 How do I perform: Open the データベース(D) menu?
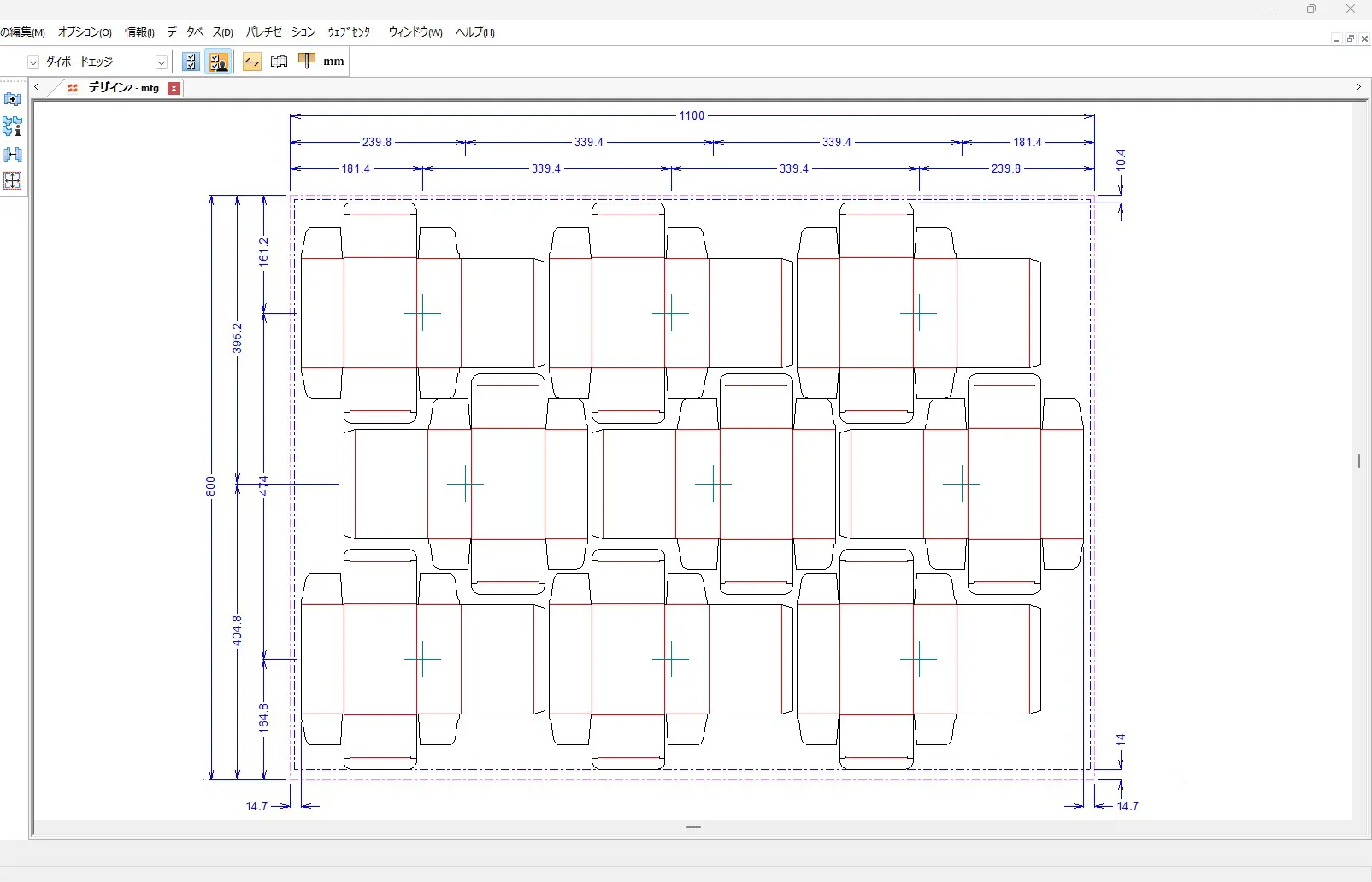click(199, 32)
